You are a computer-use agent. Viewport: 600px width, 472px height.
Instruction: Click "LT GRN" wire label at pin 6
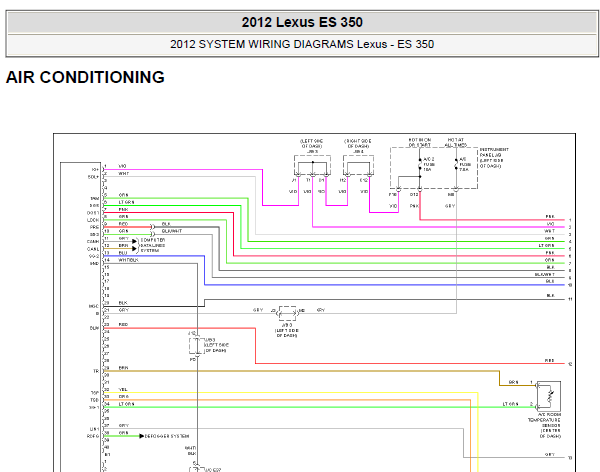click(x=126, y=202)
